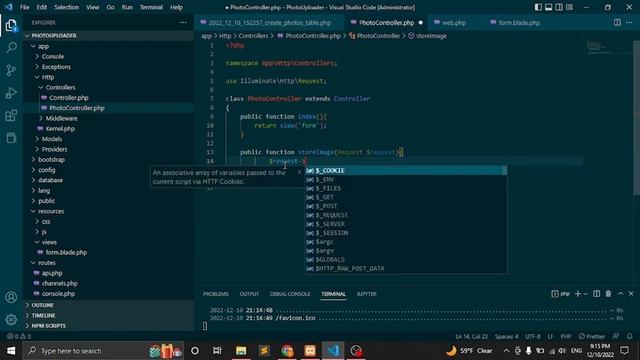640x360 pixels.
Task: Open the Help menu
Action: [x=176, y=7]
